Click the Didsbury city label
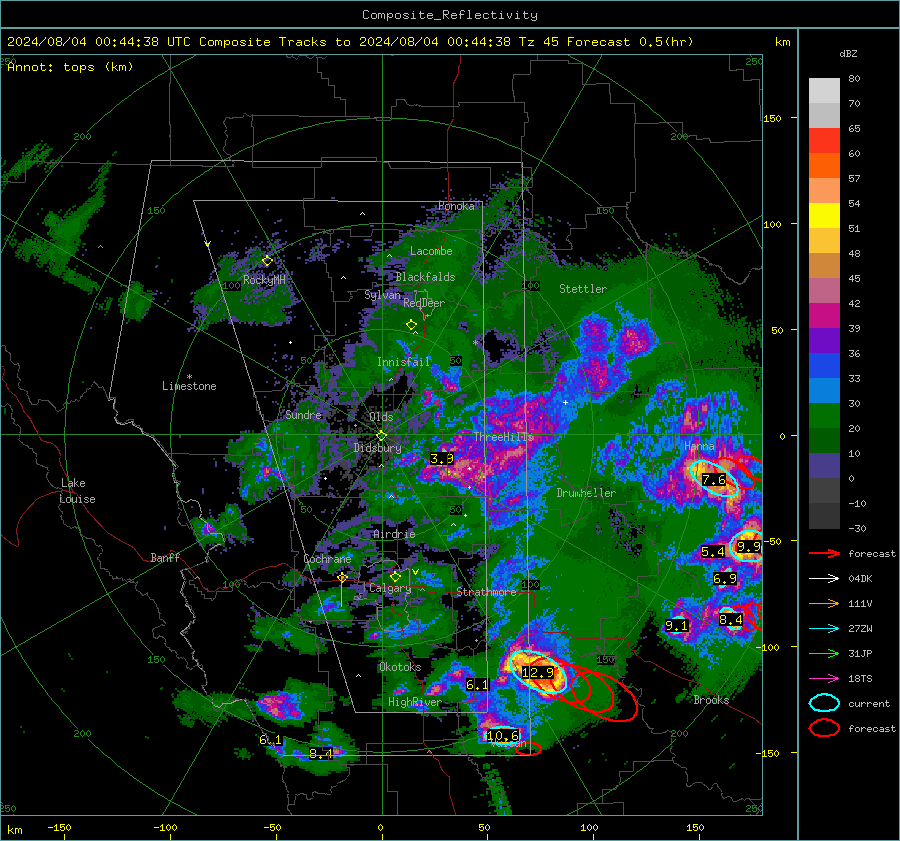The image size is (900, 841). pyautogui.click(x=378, y=448)
